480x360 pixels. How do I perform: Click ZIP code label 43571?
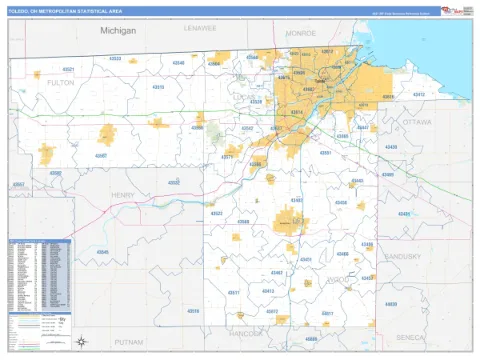click(x=227, y=157)
